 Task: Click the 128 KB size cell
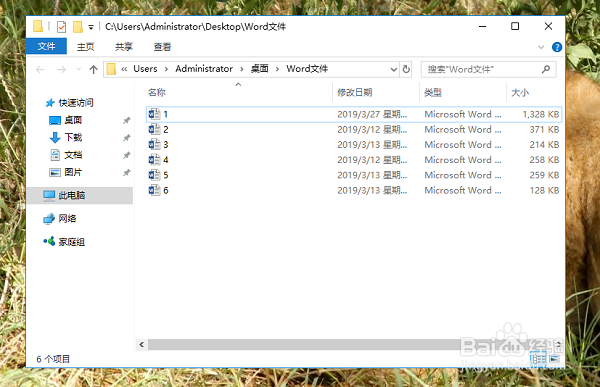point(544,190)
